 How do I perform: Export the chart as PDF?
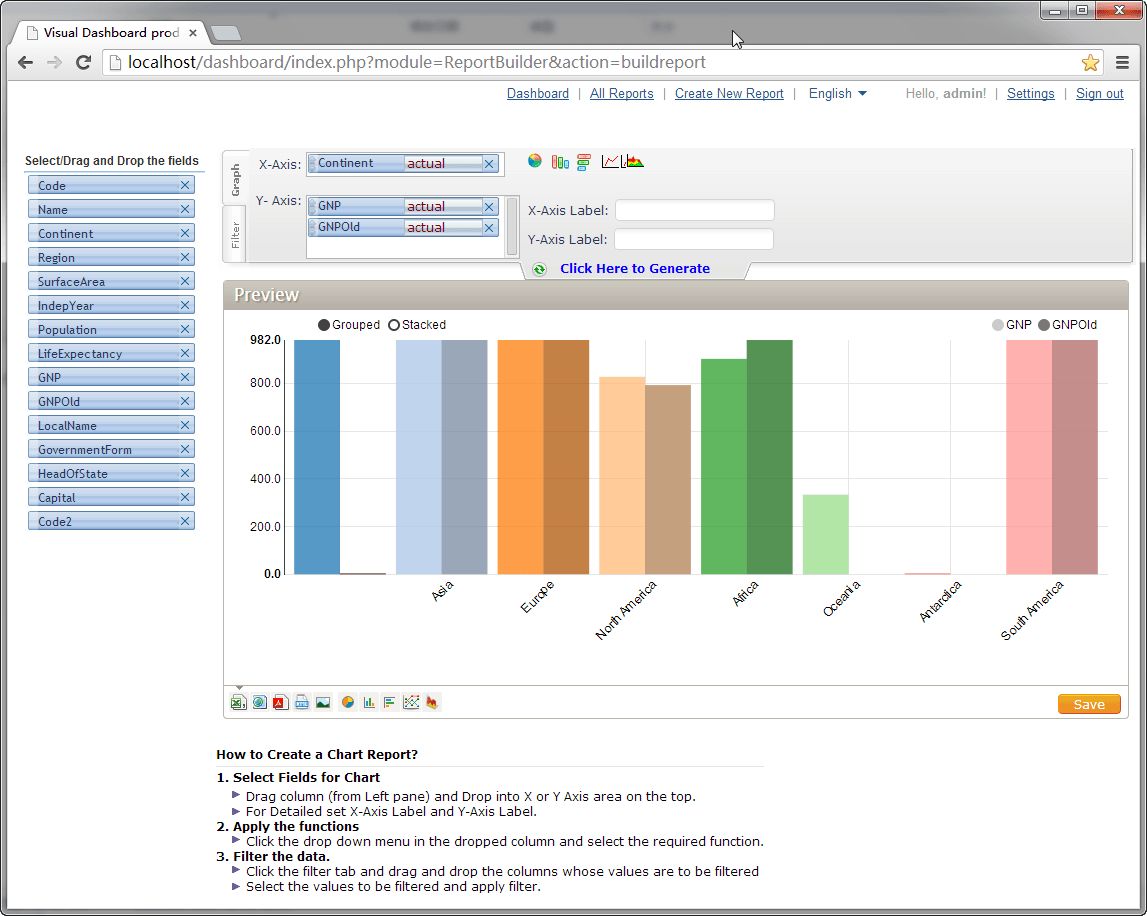click(281, 702)
